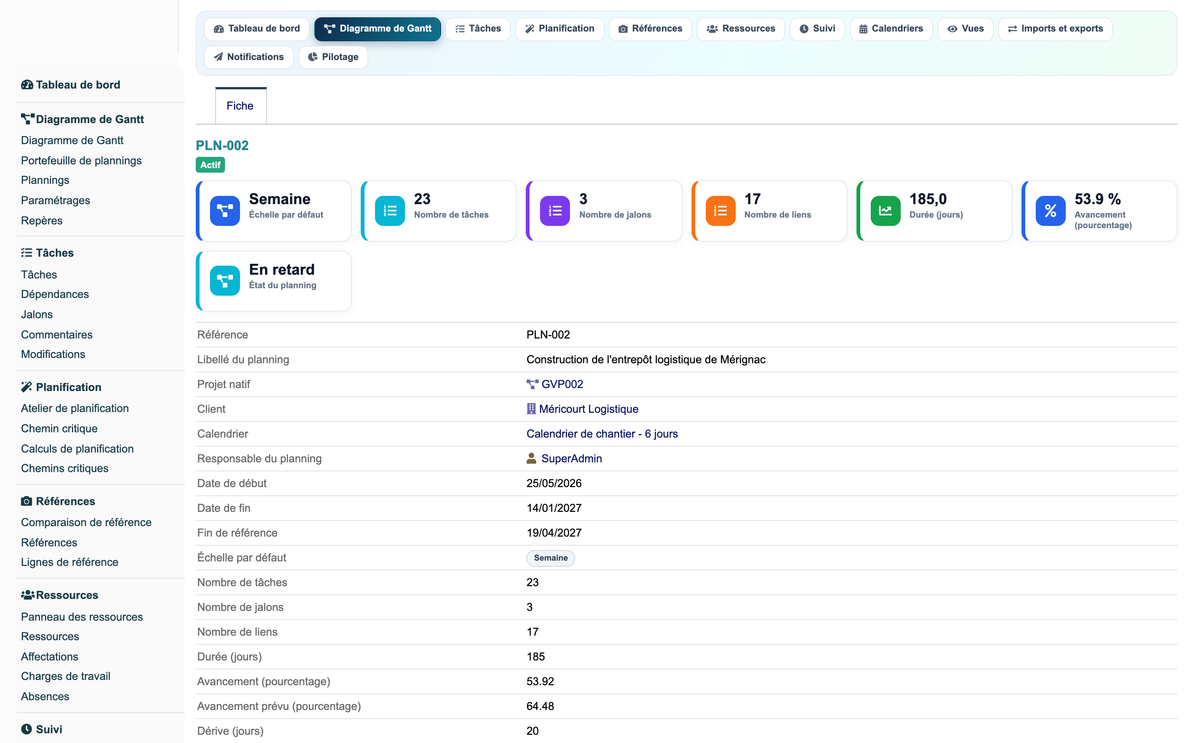
Task: Open Lignes de référence in sidebar
Action: point(70,563)
